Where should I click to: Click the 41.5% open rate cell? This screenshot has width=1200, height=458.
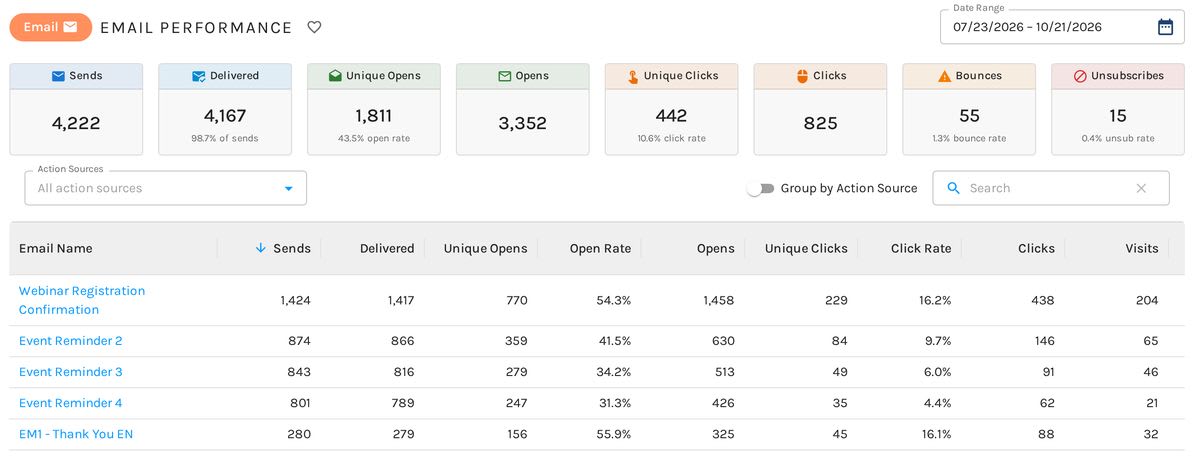coord(614,341)
